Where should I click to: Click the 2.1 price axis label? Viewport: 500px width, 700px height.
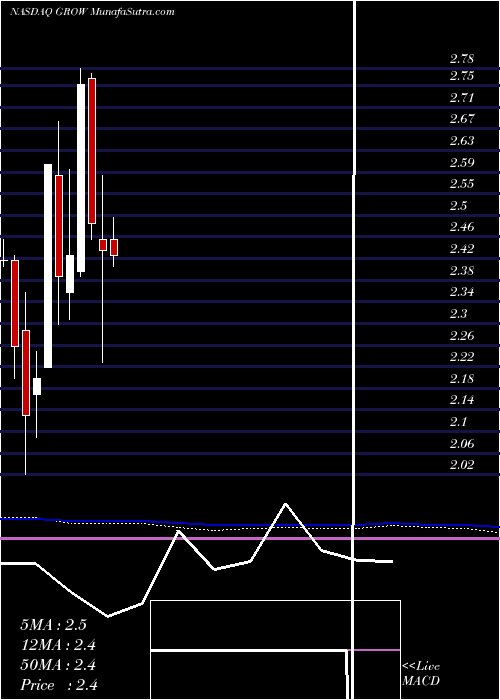tap(458, 422)
